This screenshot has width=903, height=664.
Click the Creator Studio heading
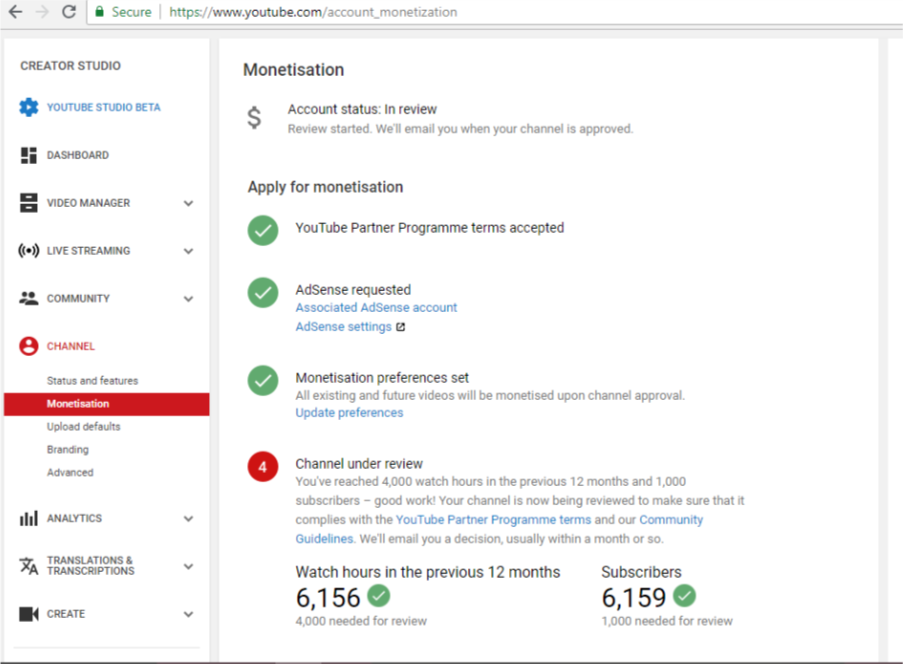tap(71, 66)
